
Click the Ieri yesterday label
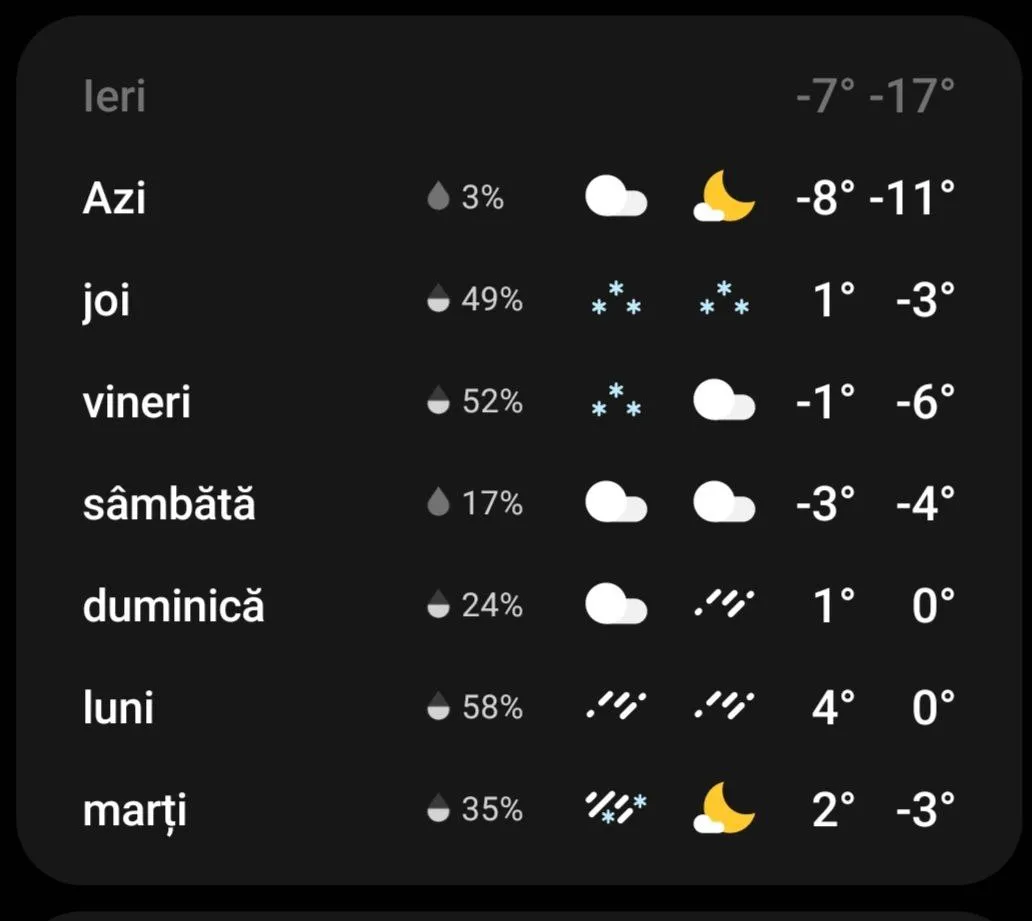114,96
